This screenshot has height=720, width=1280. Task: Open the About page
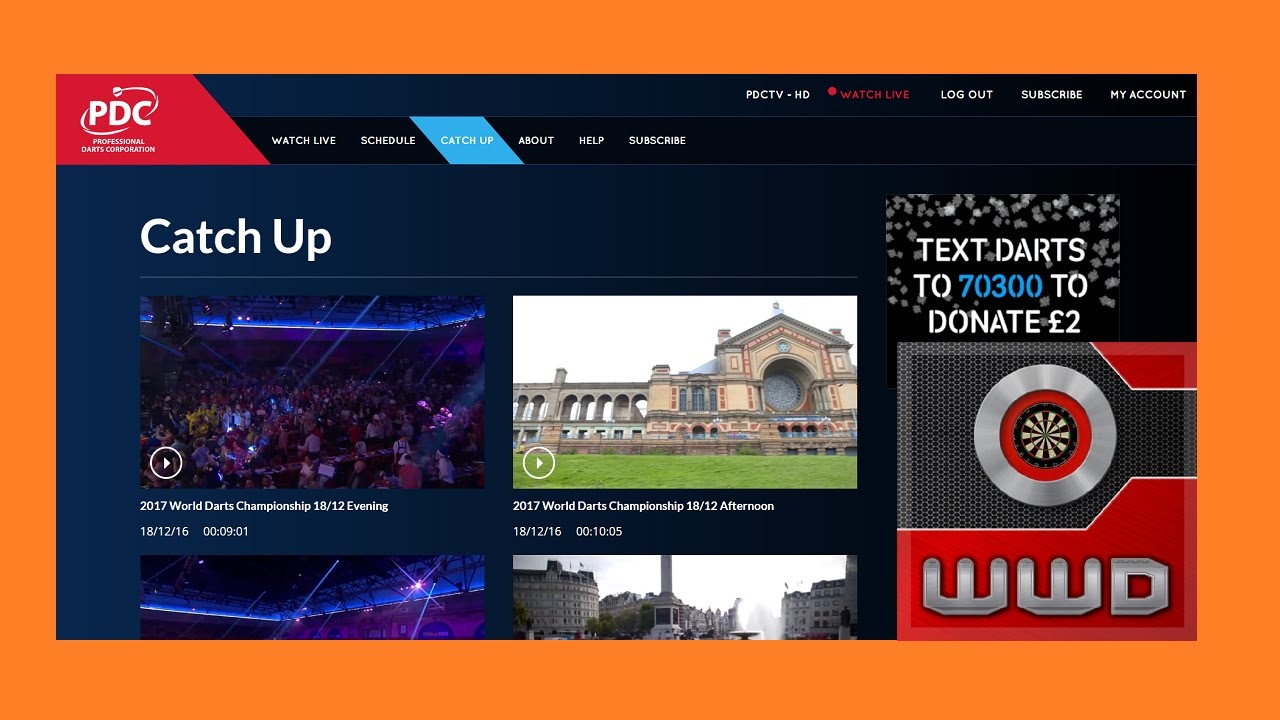click(536, 141)
